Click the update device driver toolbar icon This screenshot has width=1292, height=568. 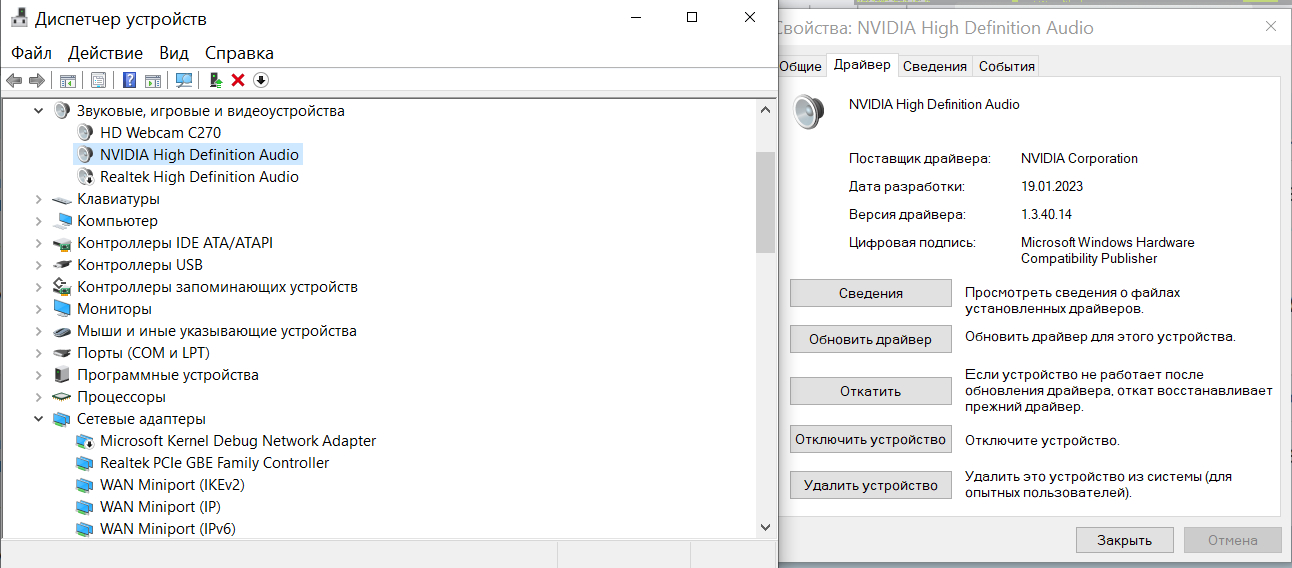point(216,80)
